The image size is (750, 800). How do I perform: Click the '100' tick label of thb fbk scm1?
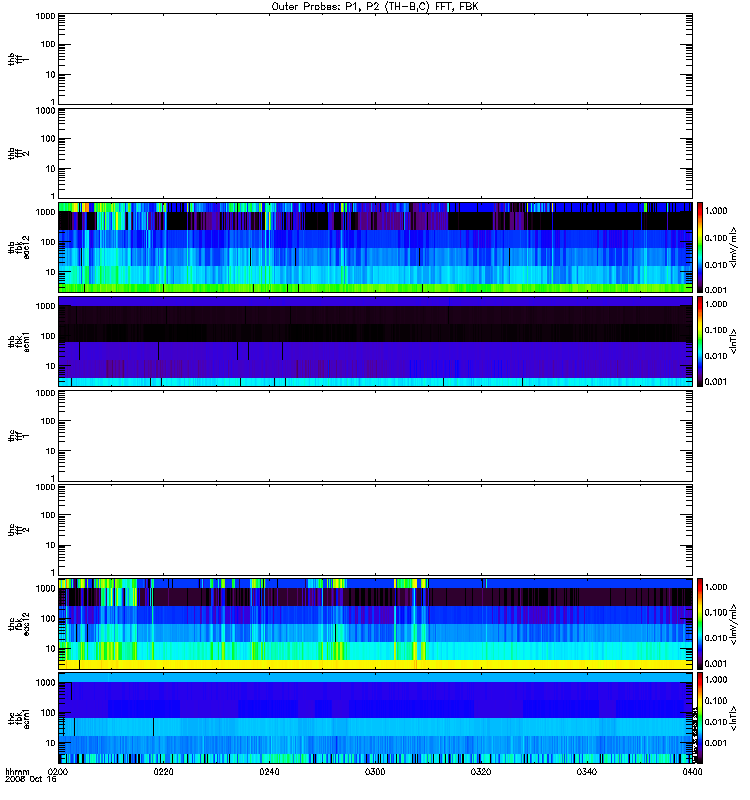pos(48,336)
